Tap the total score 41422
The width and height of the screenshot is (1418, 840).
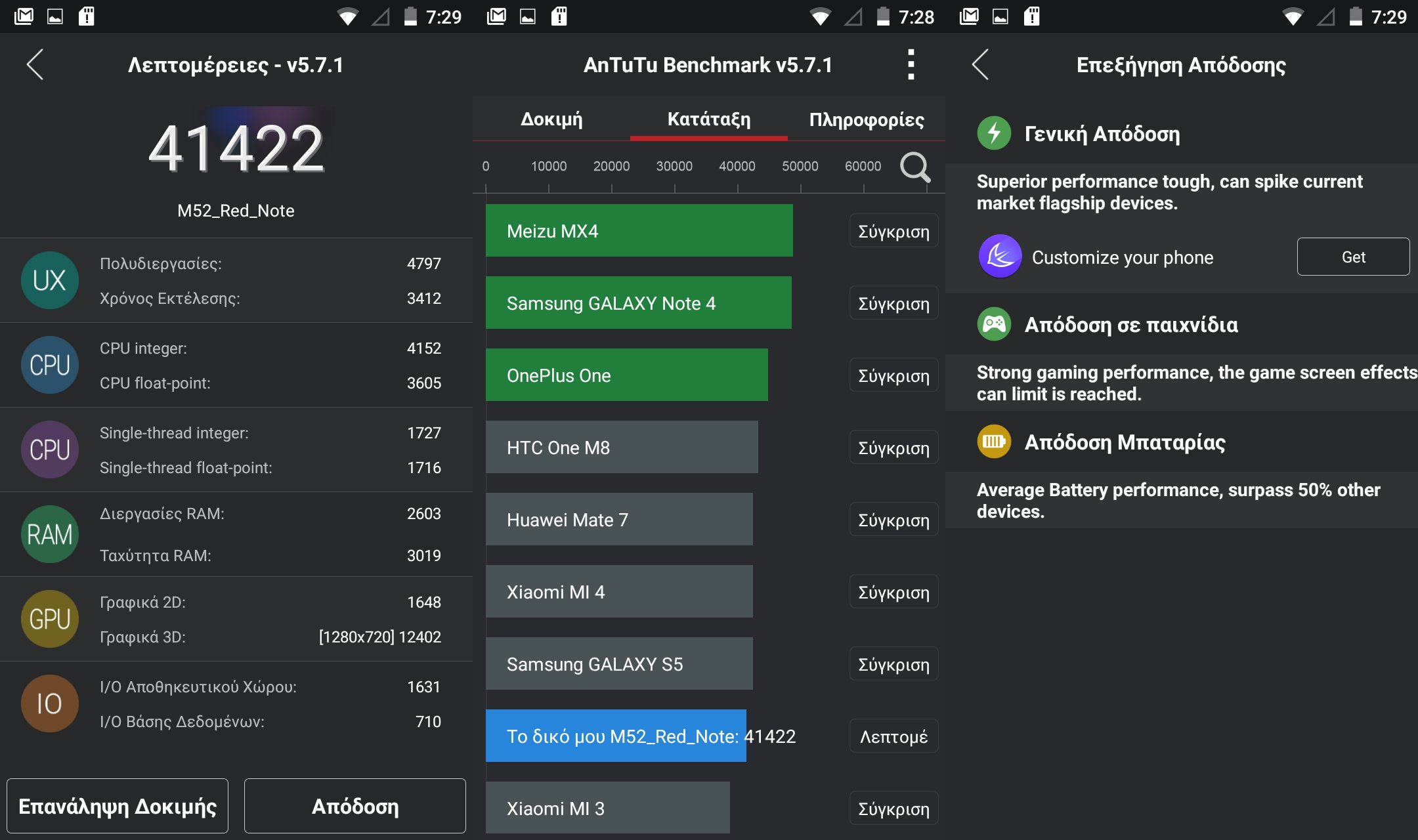coord(236,148)
